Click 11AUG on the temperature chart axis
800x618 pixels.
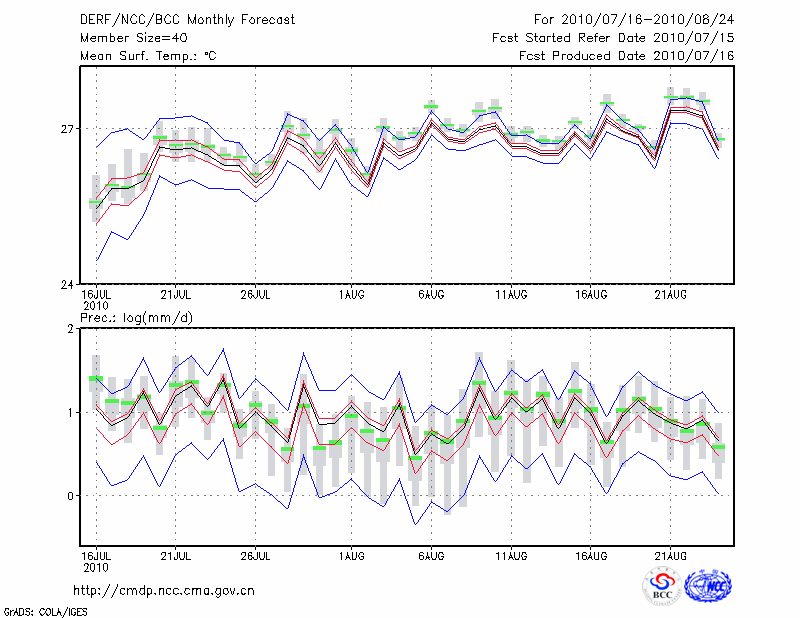511,294
